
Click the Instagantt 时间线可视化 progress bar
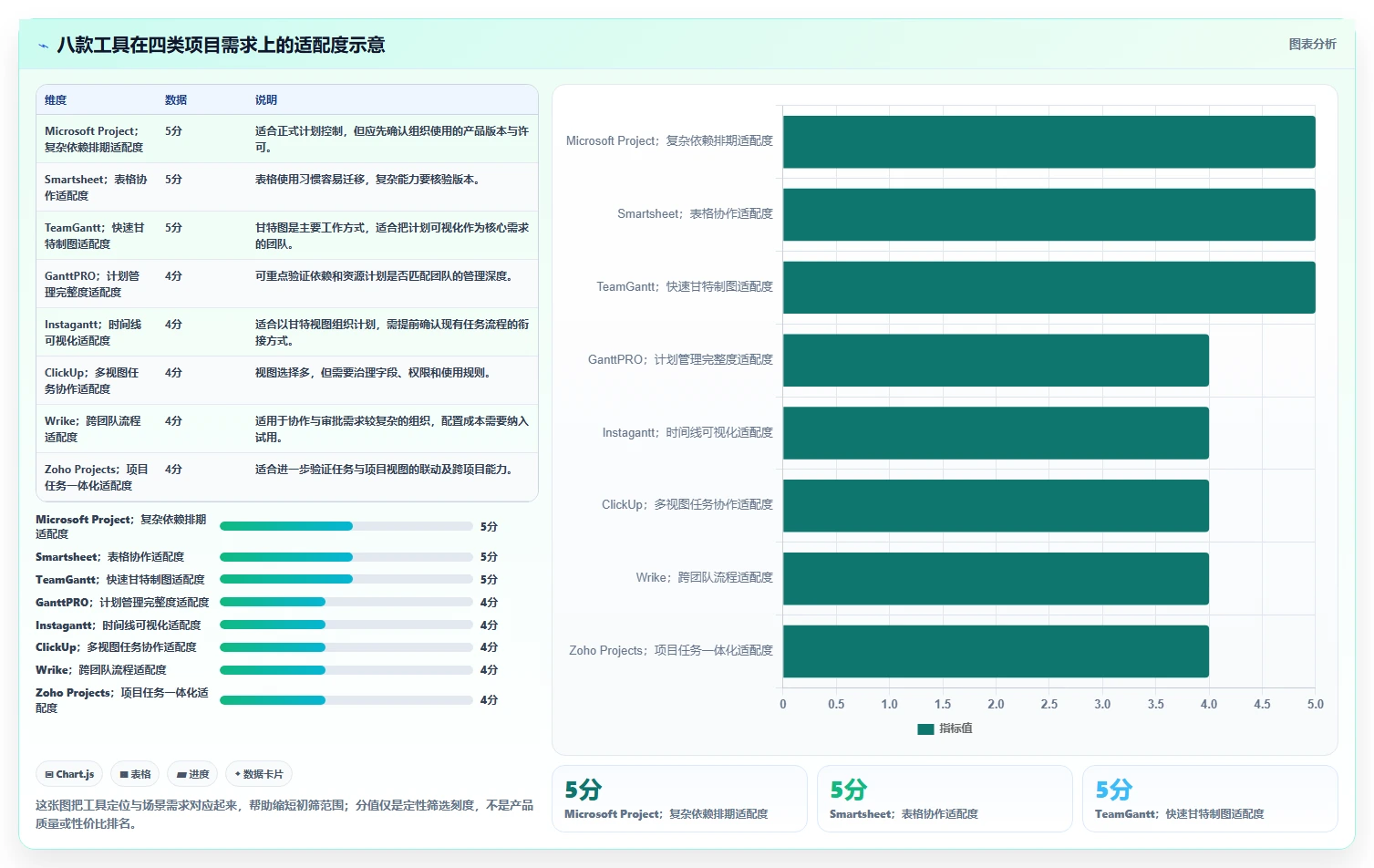[x=346, y=625]
